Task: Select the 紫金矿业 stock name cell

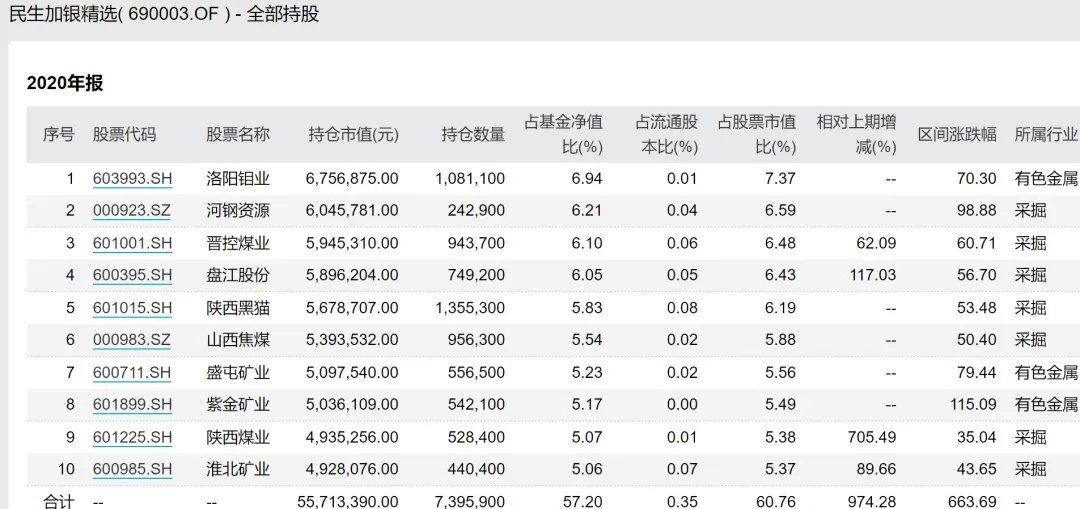Action: coord(238,405)
